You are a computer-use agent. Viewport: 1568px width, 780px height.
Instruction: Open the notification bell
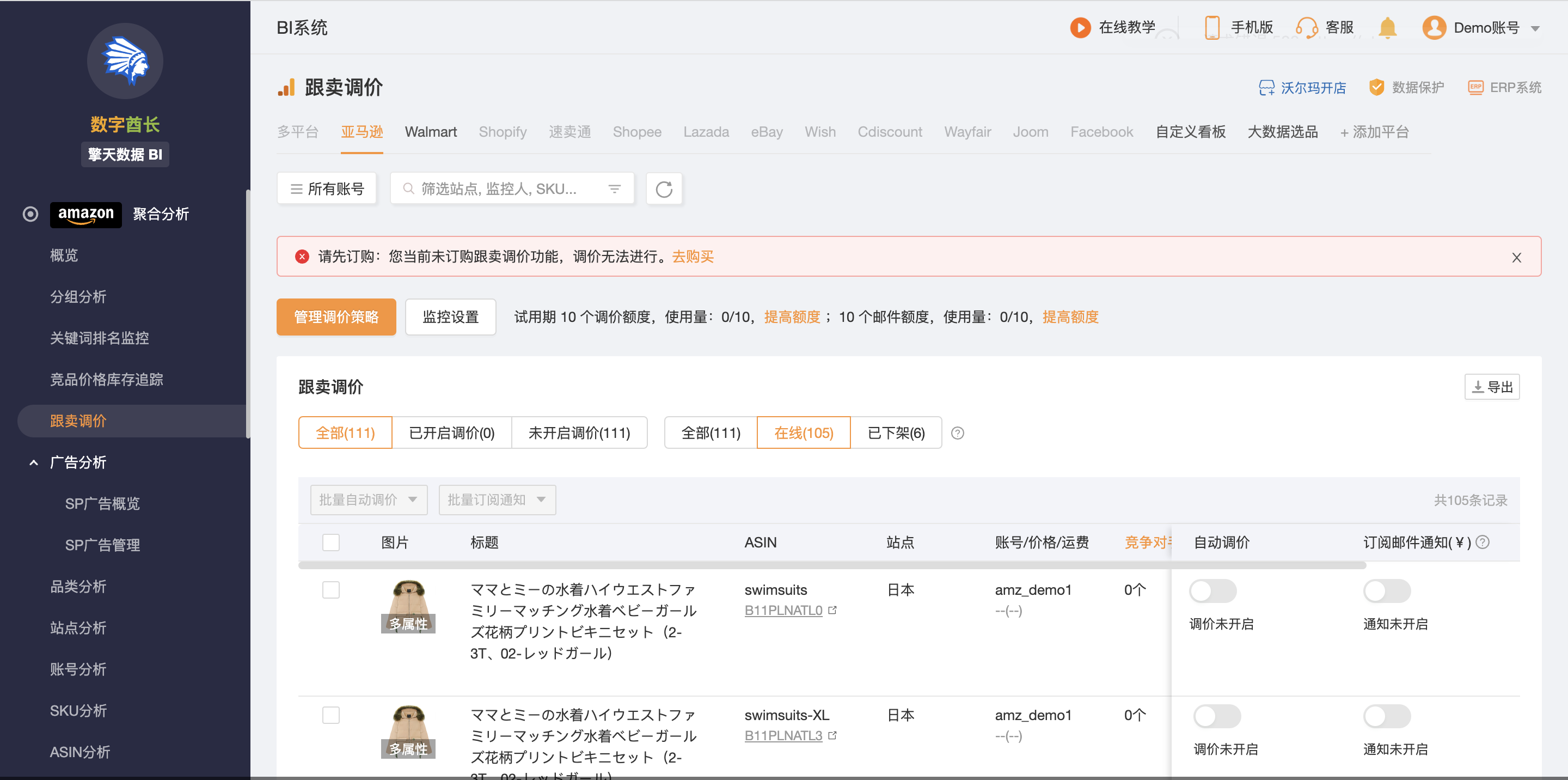click(1387, 28)
